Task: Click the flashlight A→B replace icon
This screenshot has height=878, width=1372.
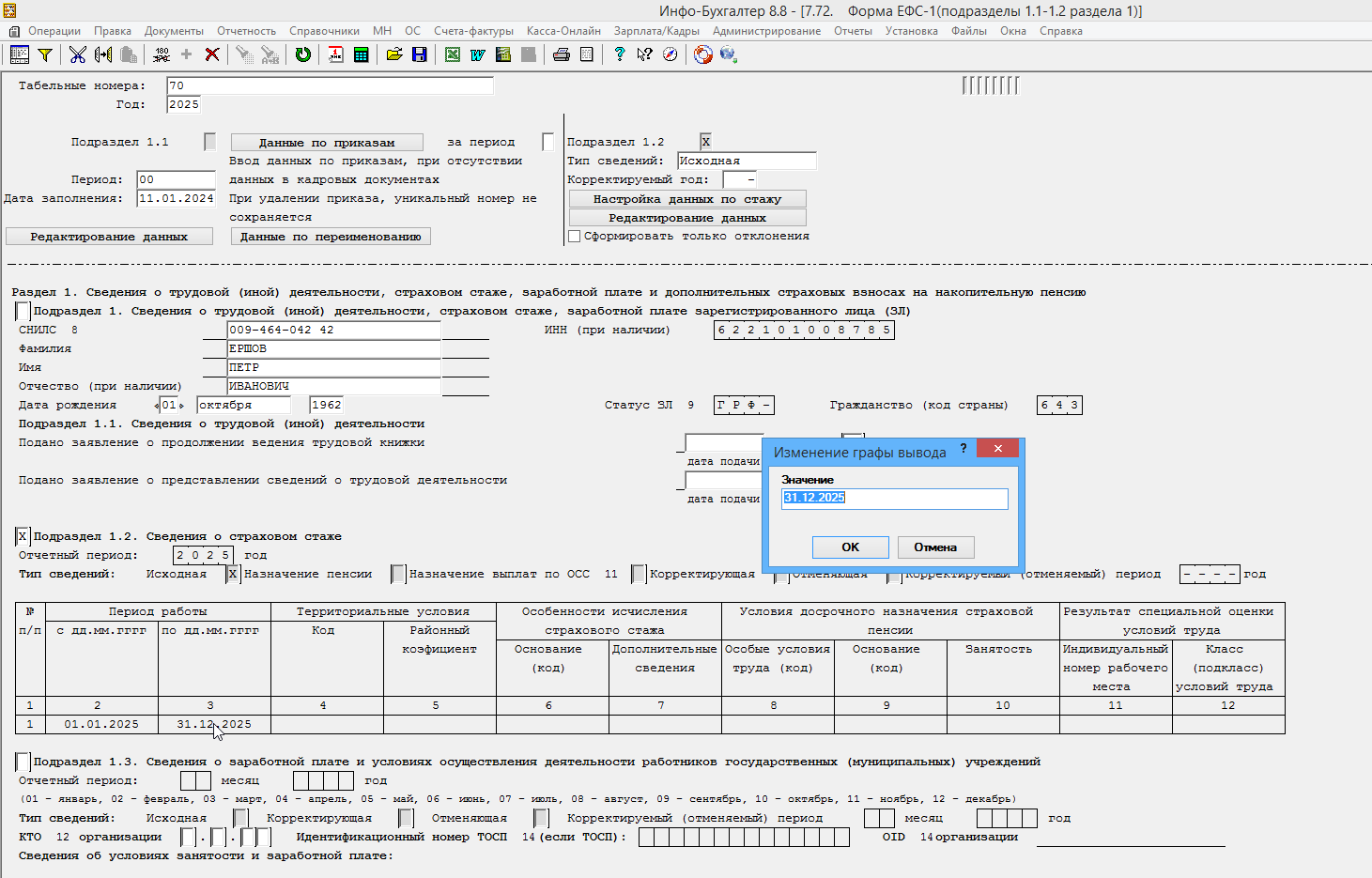Action: point(270,54)
